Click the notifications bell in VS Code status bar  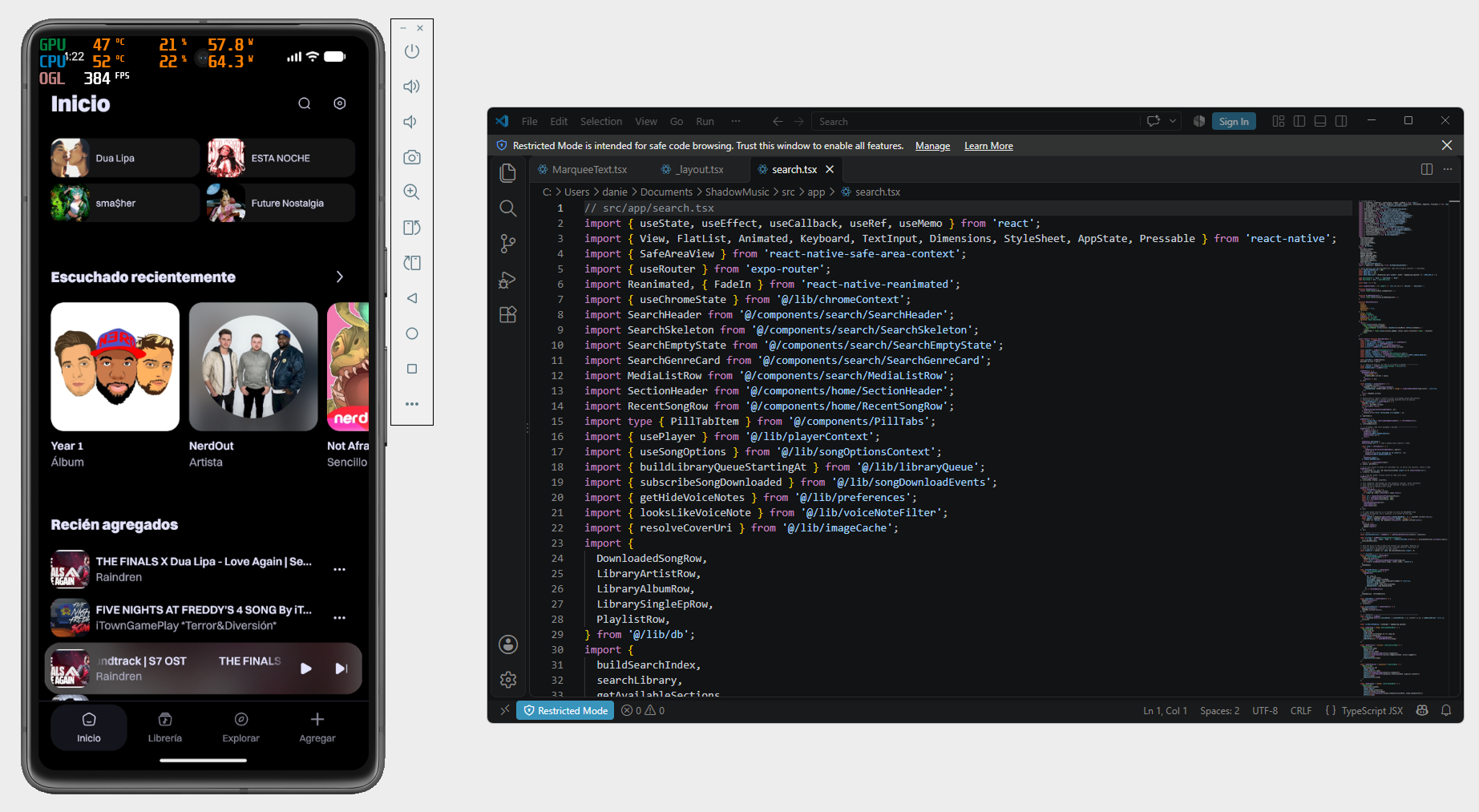pyautogui.click(x=1446, y=710)
